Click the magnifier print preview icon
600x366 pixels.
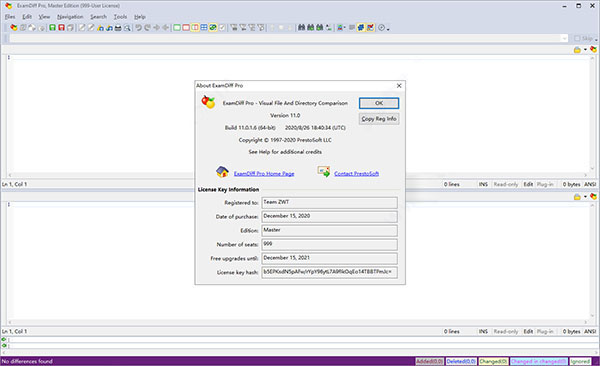tap(127, 28)
